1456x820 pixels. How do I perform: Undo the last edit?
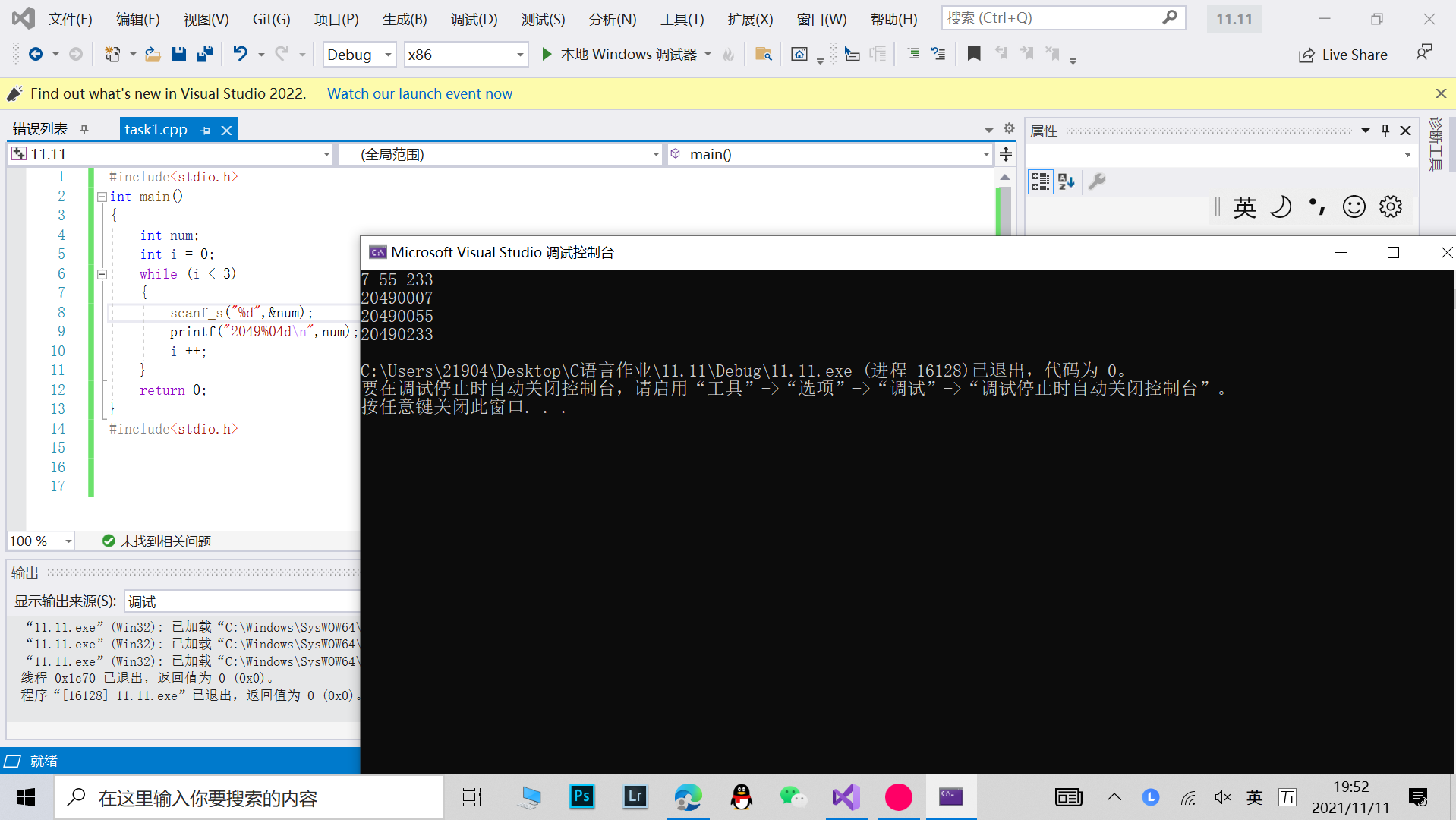tap(240, 54)
